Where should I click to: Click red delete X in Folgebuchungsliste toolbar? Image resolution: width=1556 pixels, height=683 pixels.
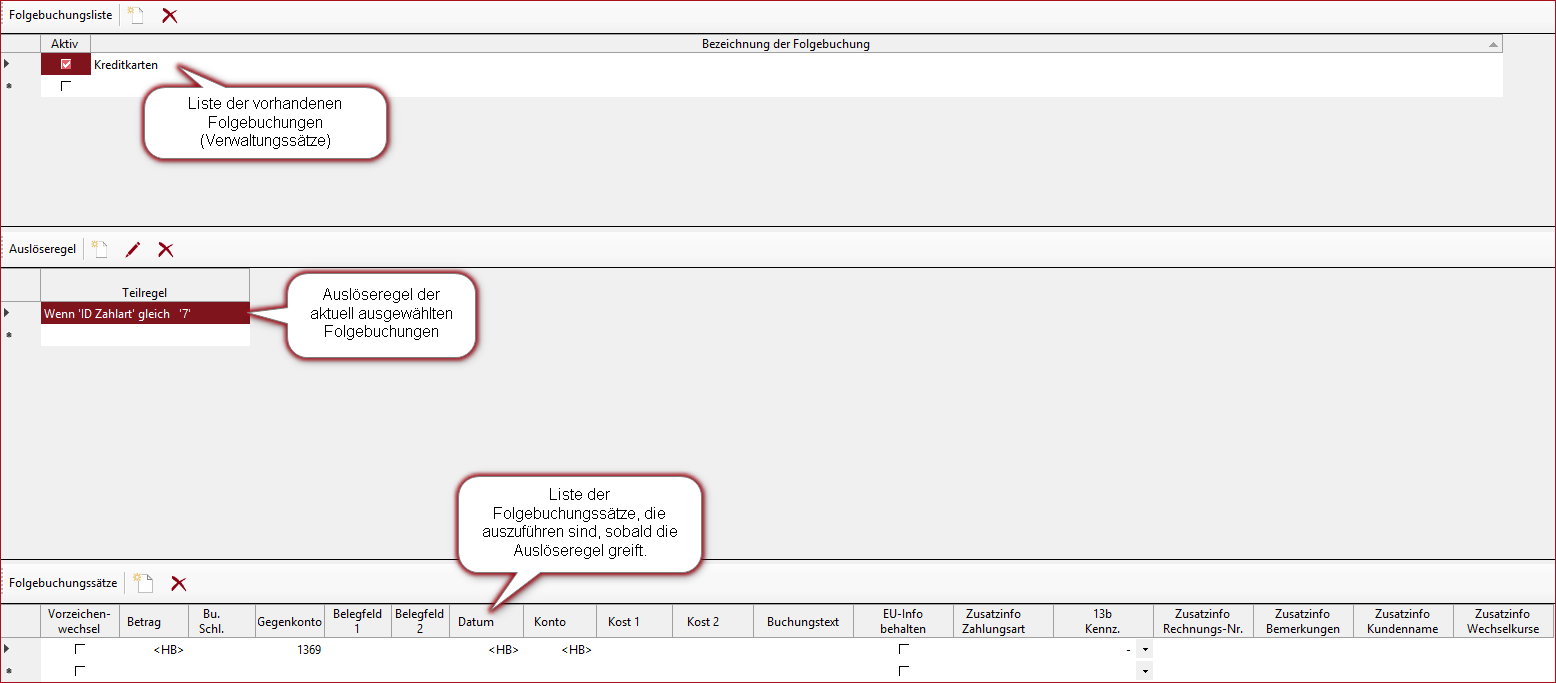tap(170, 16)
